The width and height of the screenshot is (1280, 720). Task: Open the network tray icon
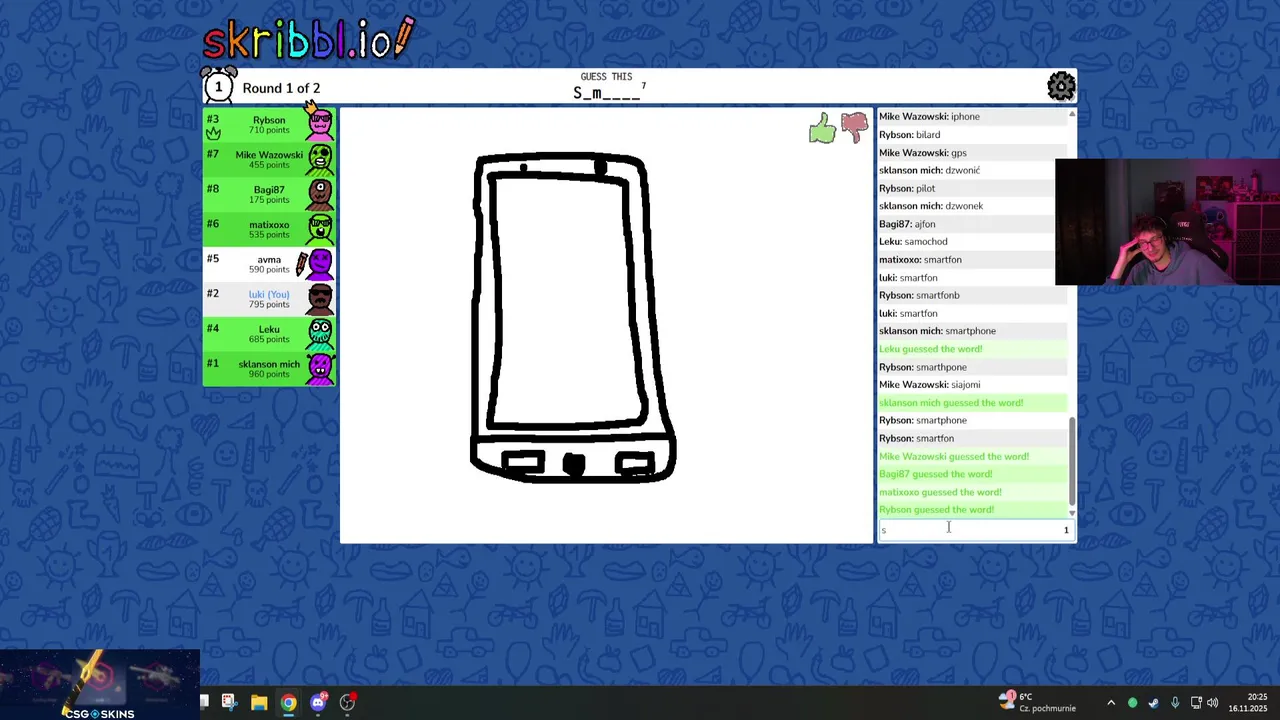(x=1194, y=703)
